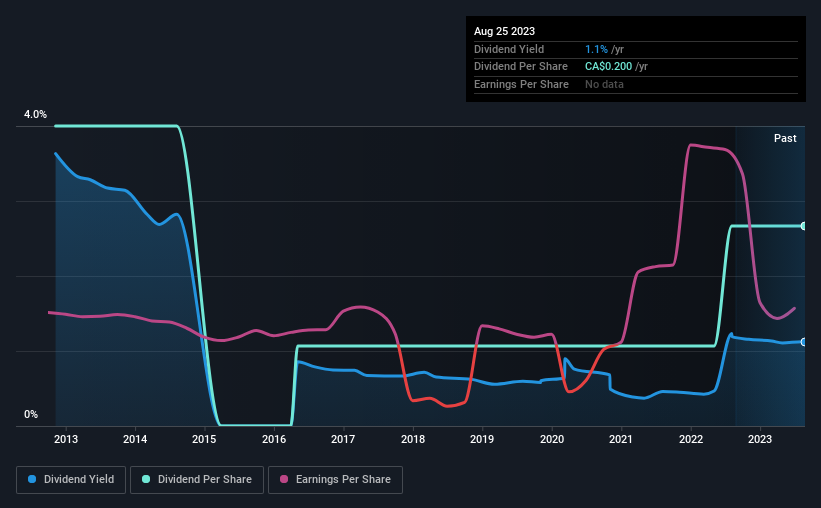Toggle the Dividend Yield legend button
Viewport: 821px width, 508px height.
coord(71,480)
